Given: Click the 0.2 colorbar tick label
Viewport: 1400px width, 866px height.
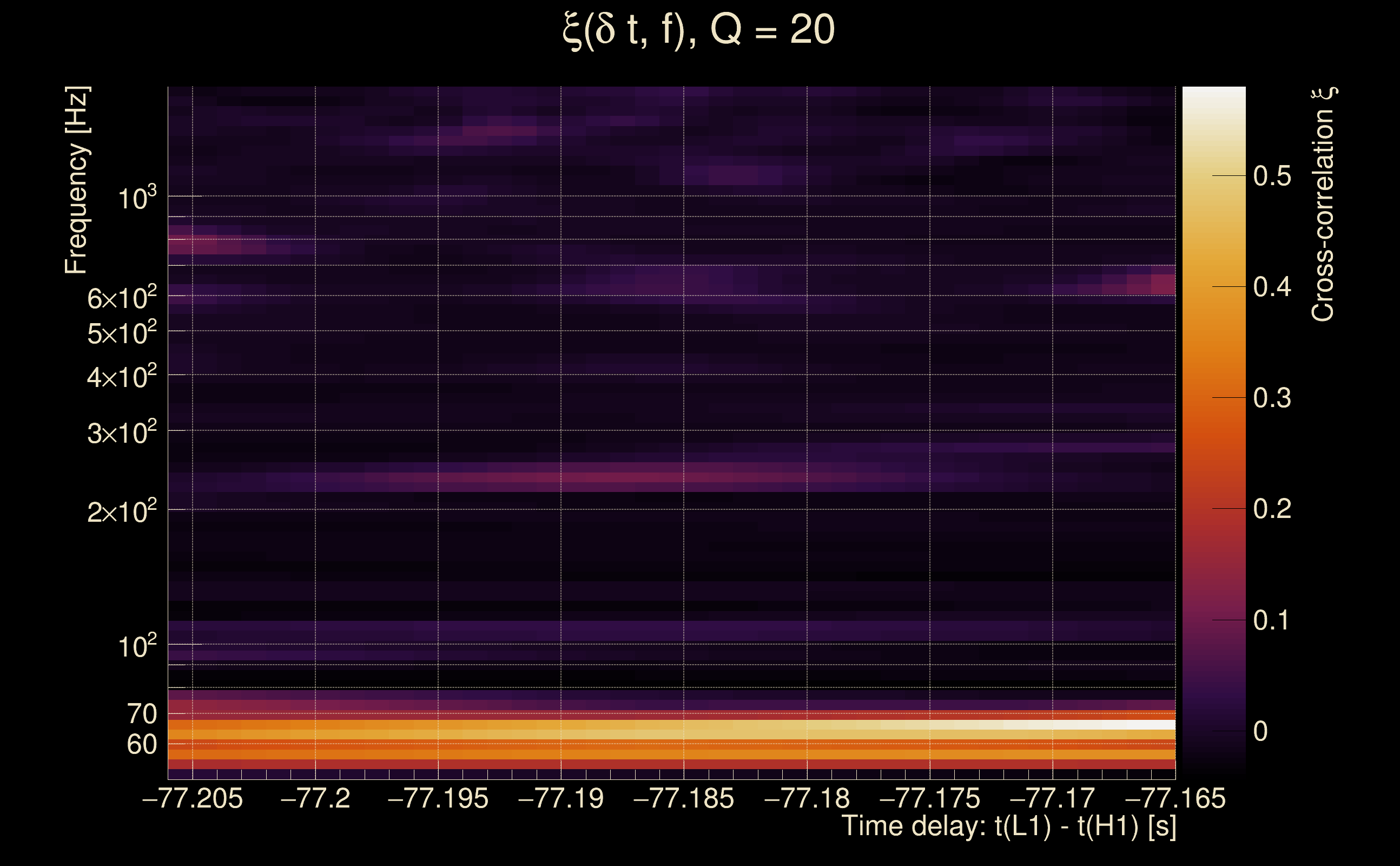Looking at the screenshot, I should pyautogui.click(x=1272, y=509).
